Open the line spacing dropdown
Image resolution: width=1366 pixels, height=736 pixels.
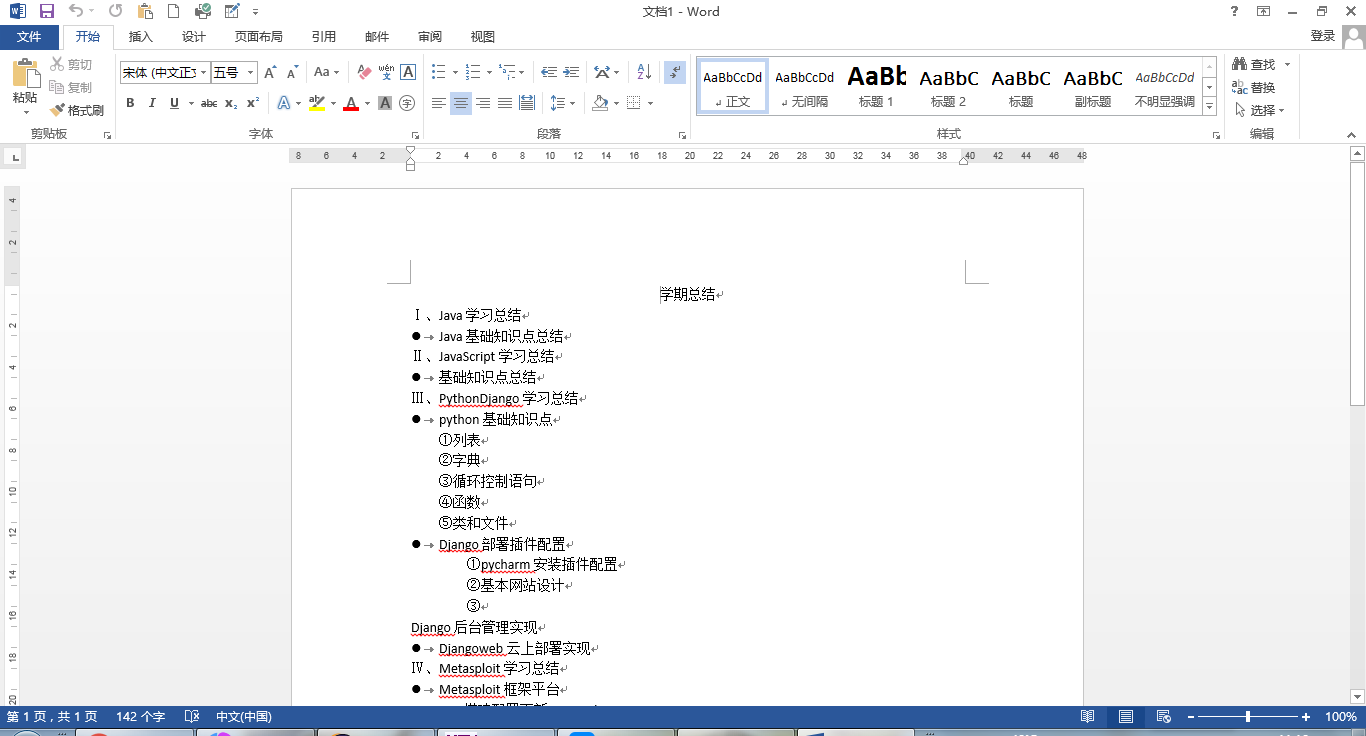pos(562,103)
